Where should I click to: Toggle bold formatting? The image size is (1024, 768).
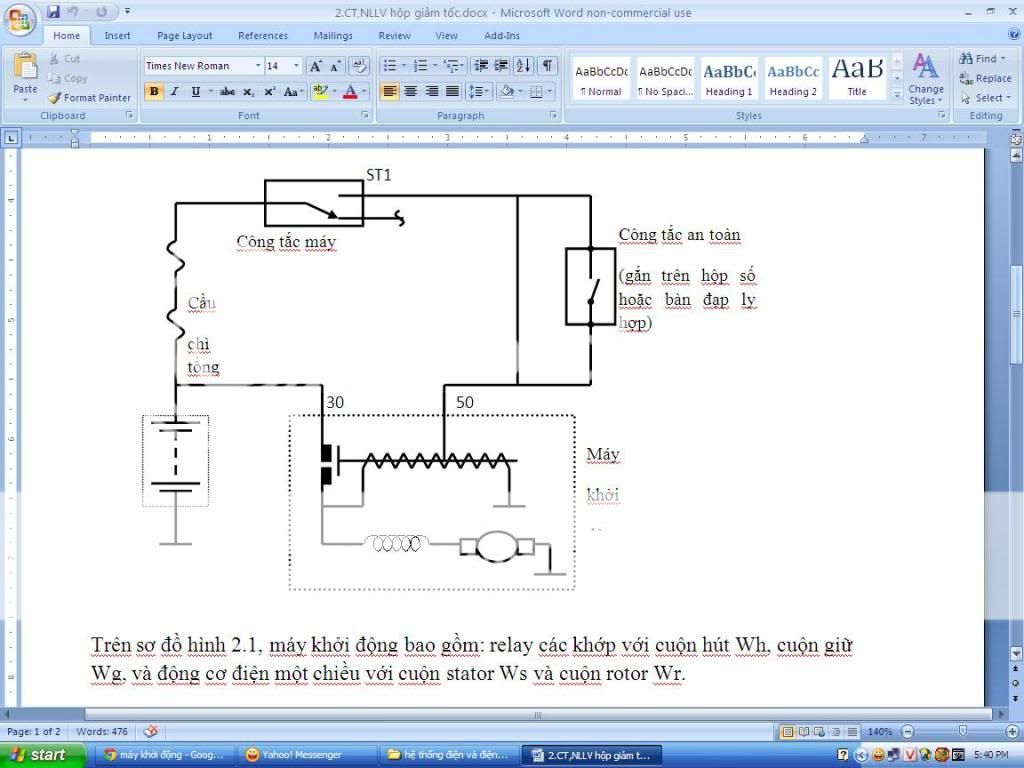pyautogui.click(x=154, y=91)
